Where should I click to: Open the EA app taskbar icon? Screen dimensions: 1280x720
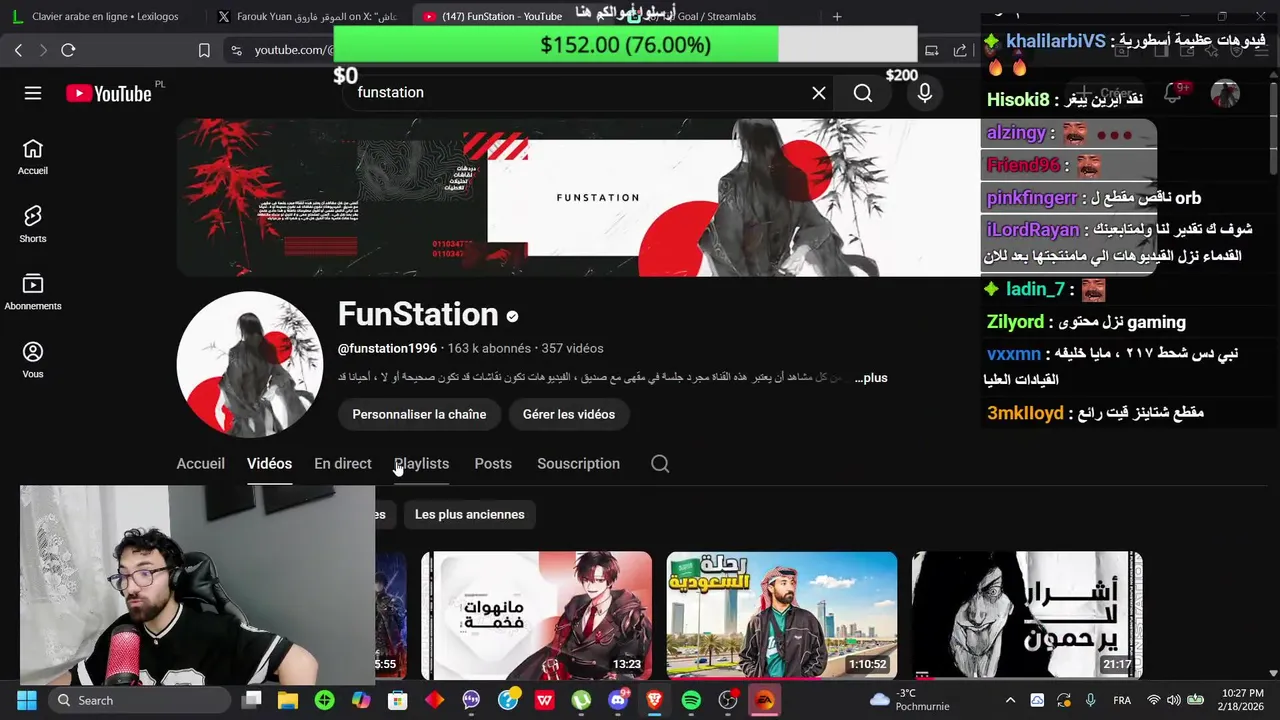[764, 700]
